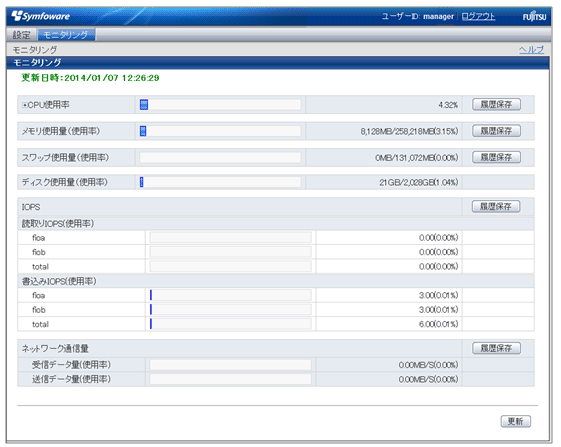Click the ユーザーID: manager text
The image size is (561, 447).
pyautogui.click(x=418, y=16)
